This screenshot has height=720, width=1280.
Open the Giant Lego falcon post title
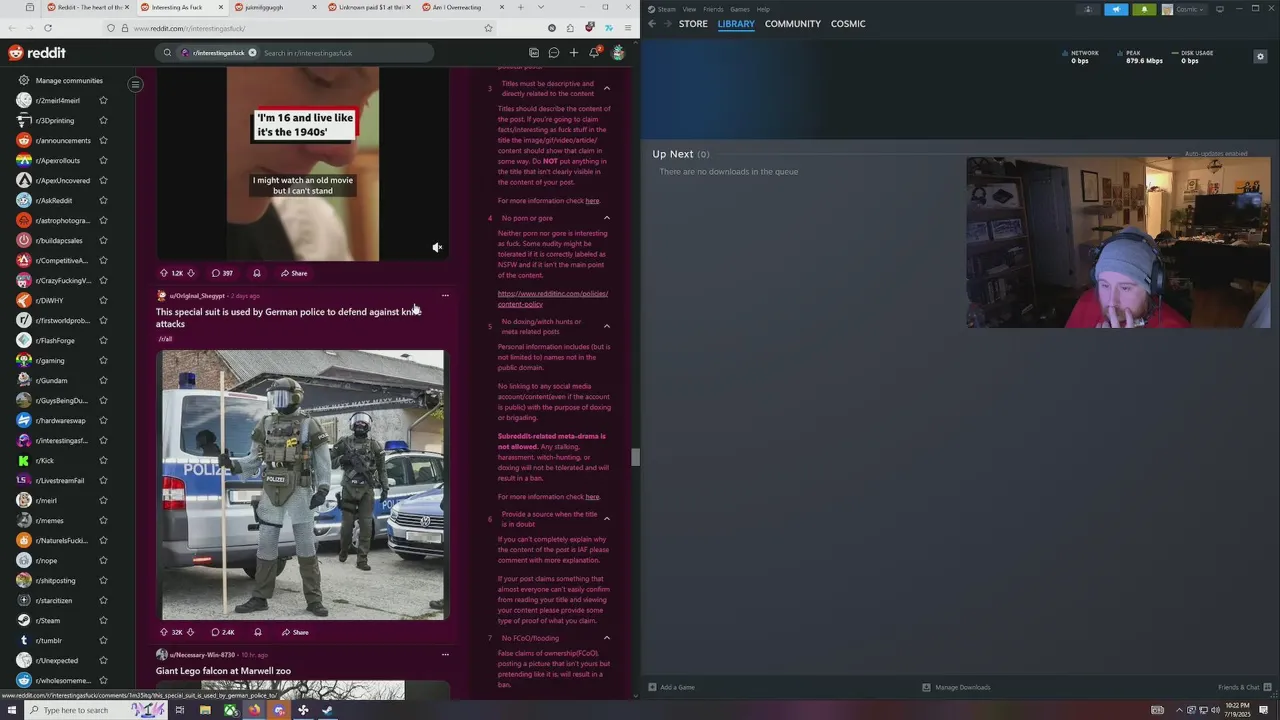point(223,671)
